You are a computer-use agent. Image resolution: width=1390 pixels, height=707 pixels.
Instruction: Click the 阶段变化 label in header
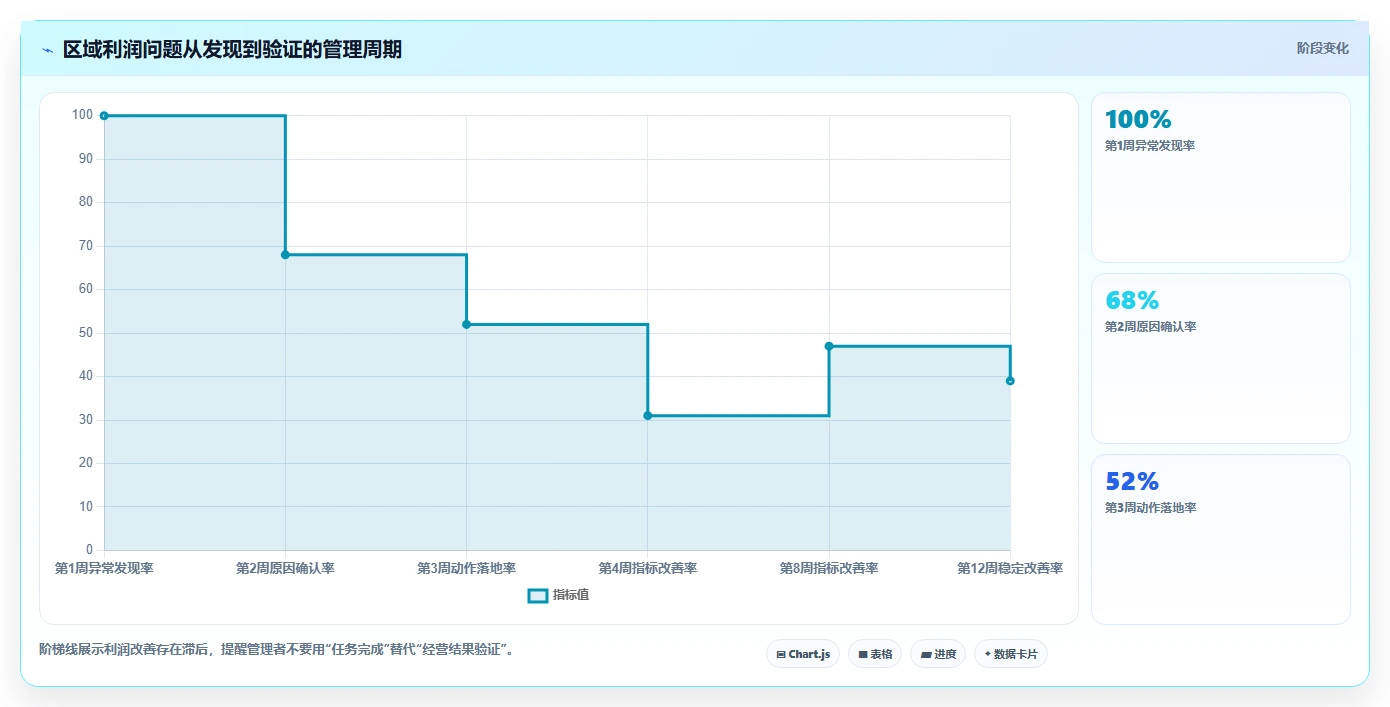click(x=1322, y=48)
